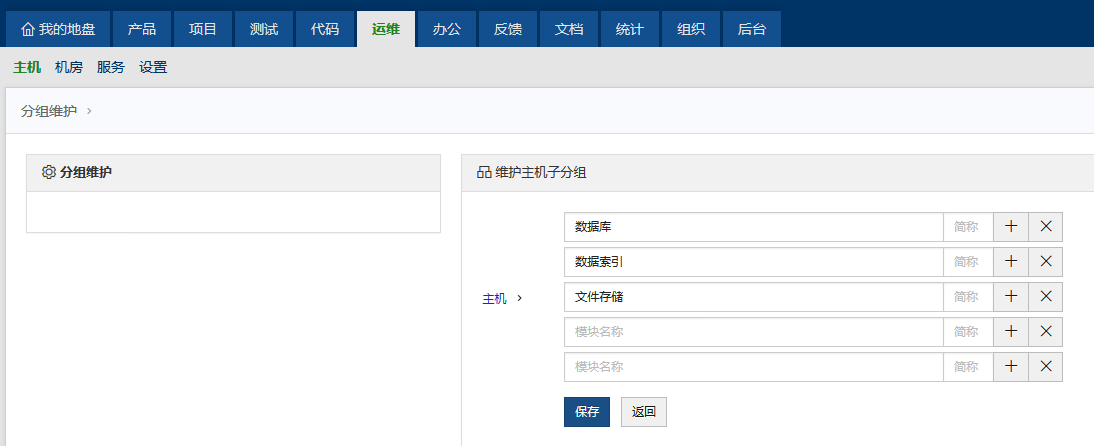Viewport: 1094px width, 446px height.
Task: Switch to the 反馈 tab
Action: [508, 29]
